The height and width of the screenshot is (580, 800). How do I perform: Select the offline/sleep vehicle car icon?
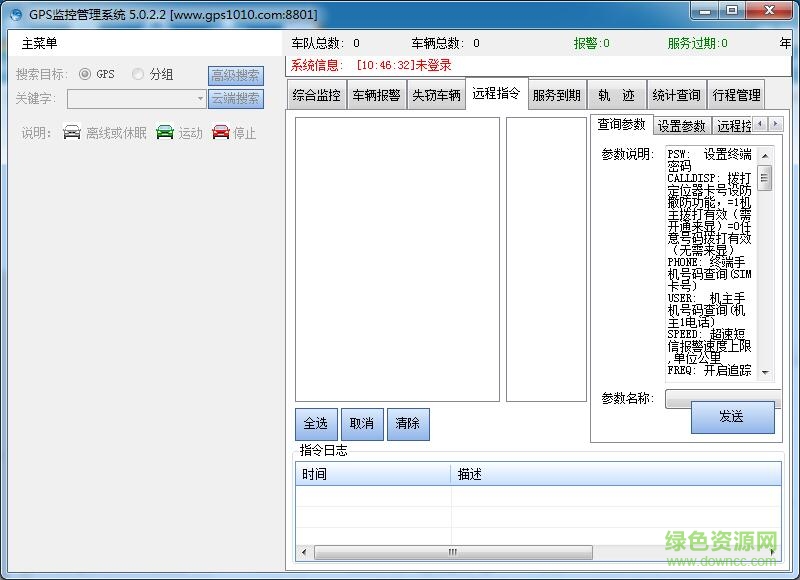point(69,133)
